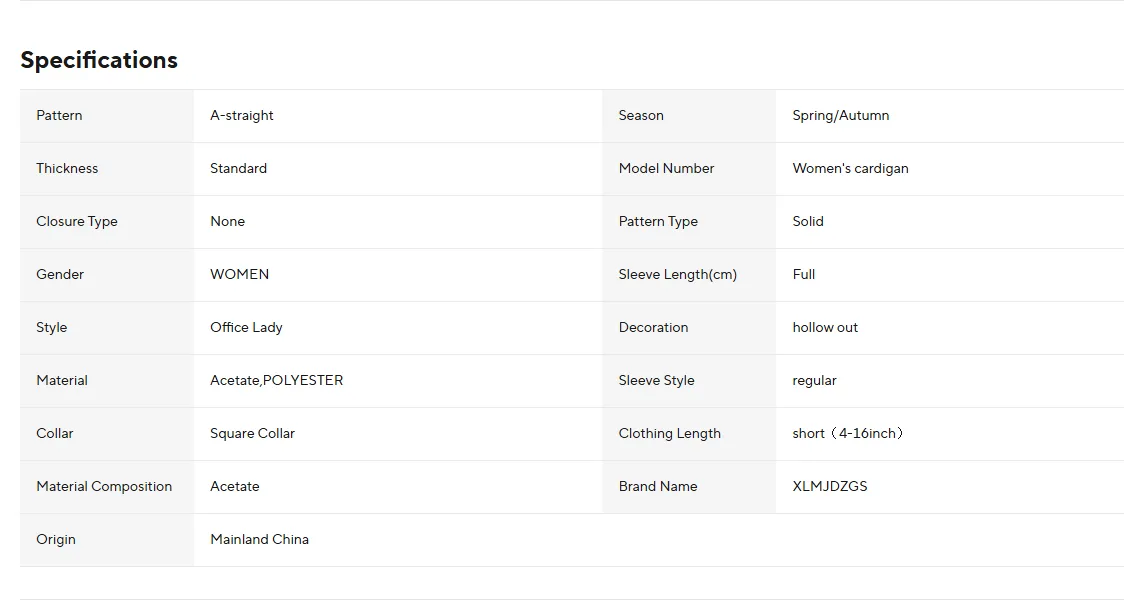The width and height of the screenshot is (1124, 602).
Task: Select the WOMEN gender value
Action: tap(239, 274)
